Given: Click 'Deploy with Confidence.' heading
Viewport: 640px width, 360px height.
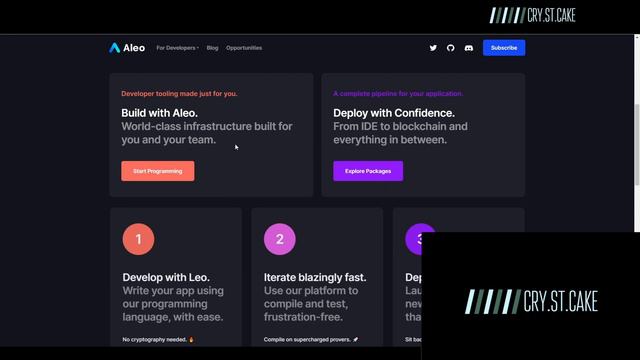Looking at the screenshot, I should (x=394, y=113).
